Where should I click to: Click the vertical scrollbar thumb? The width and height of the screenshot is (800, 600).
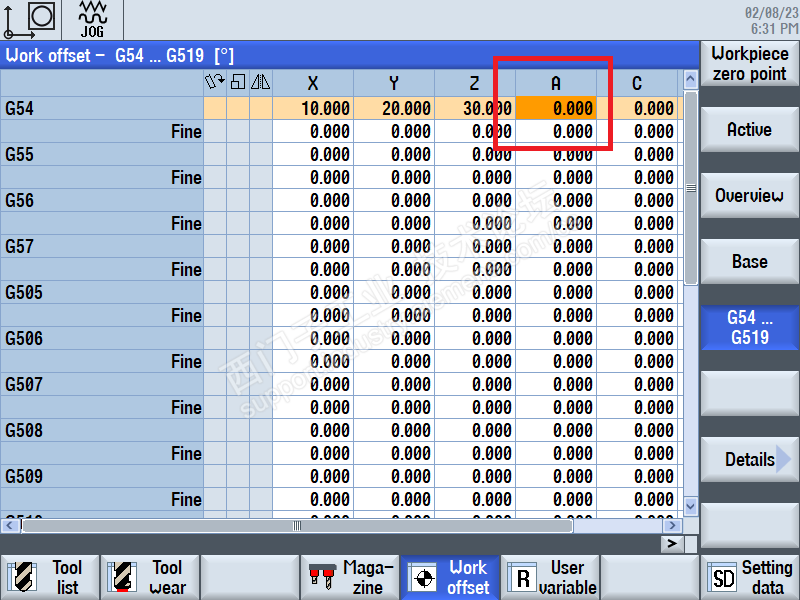coord(690,188)
